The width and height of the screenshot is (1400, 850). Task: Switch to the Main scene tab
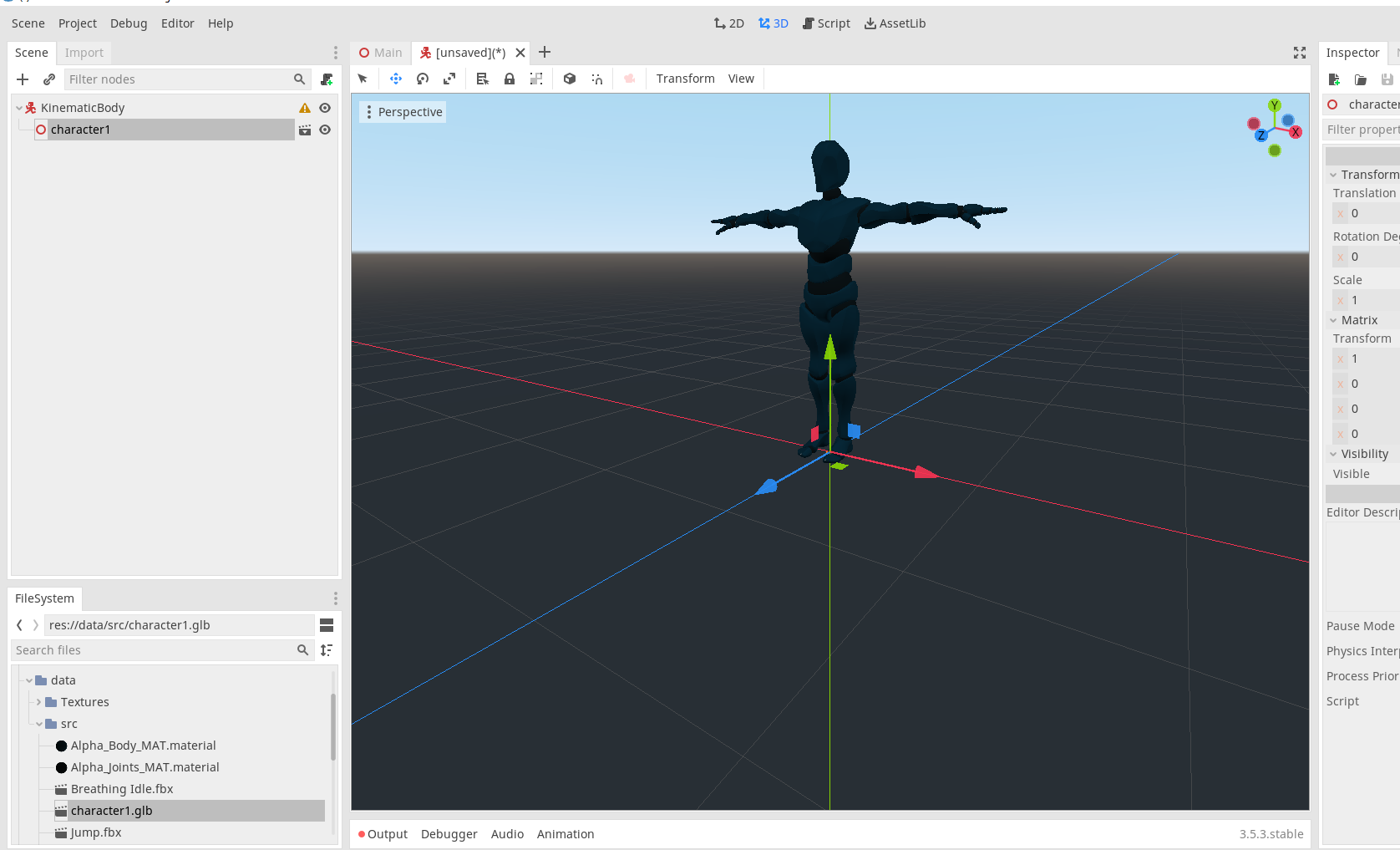pos(381,53)
